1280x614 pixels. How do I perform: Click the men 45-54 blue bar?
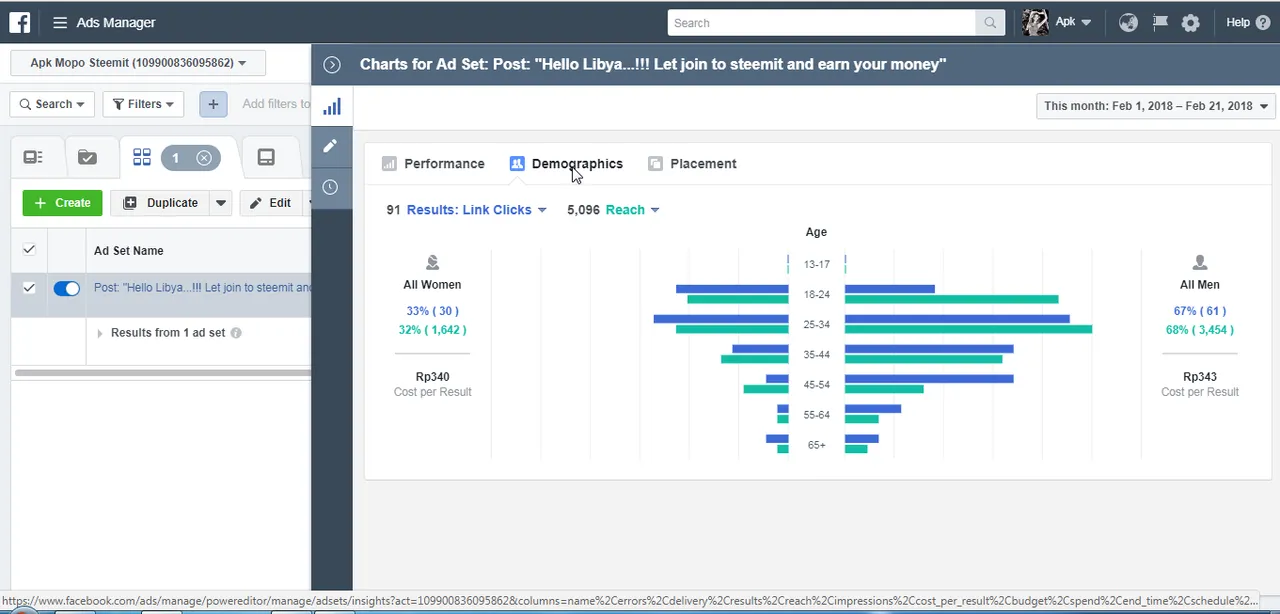(929, 379)
